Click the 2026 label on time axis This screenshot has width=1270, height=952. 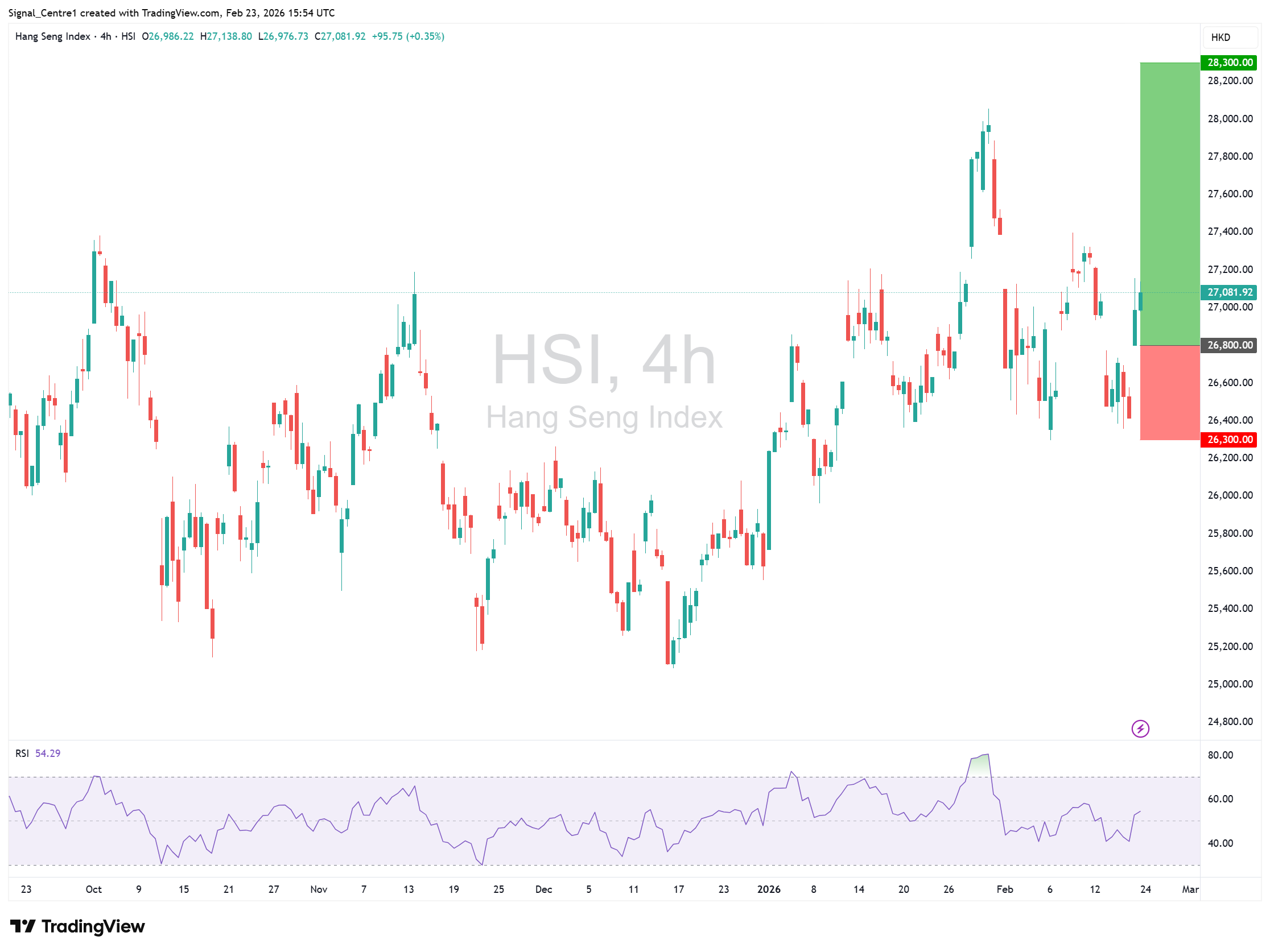[769, 889]
